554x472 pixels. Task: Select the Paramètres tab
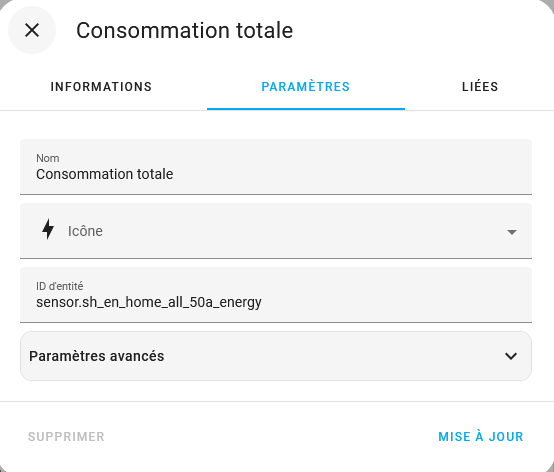tap(306, 87)
